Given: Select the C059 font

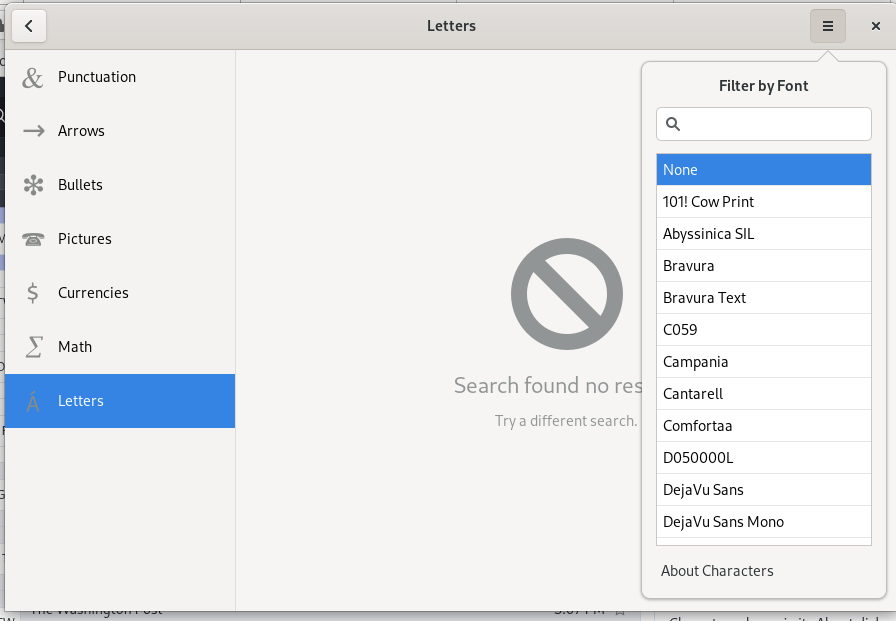Looking at the screenshot, I should pos(763,330).
